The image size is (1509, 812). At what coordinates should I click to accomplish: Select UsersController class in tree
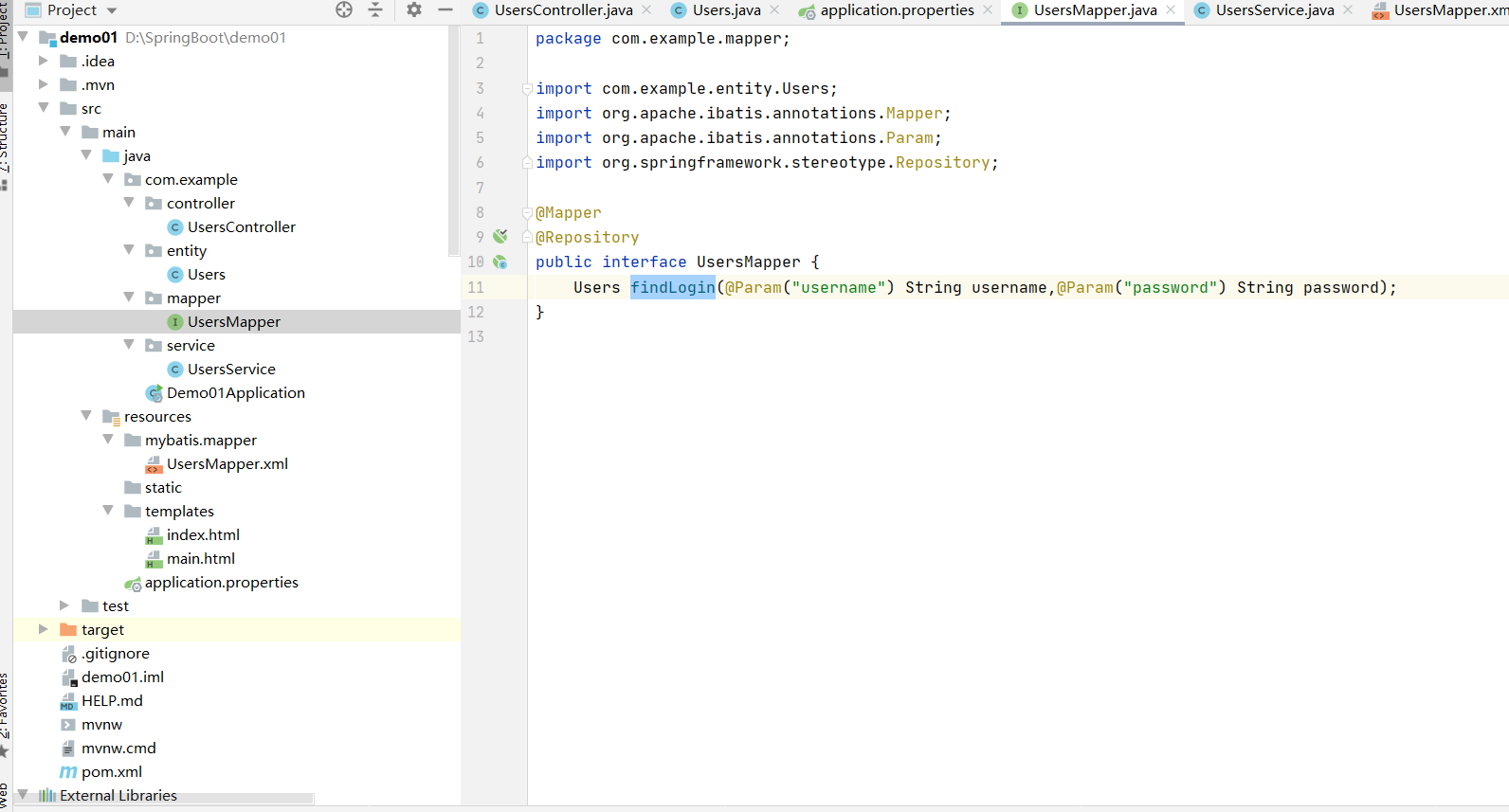click(x=231, y=227)
